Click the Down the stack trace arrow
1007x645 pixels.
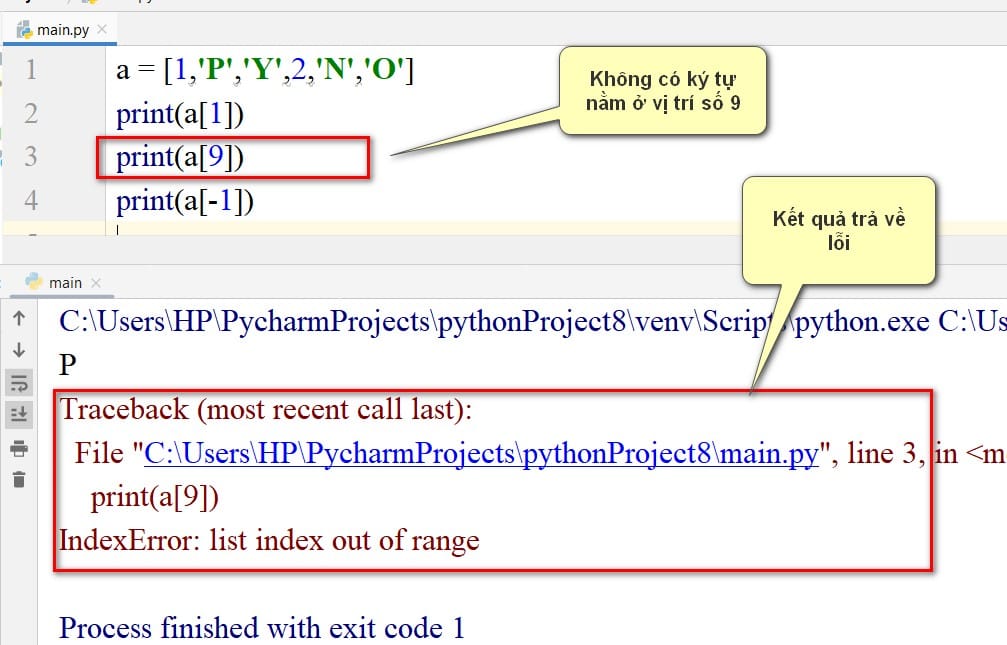coord(19,350)
